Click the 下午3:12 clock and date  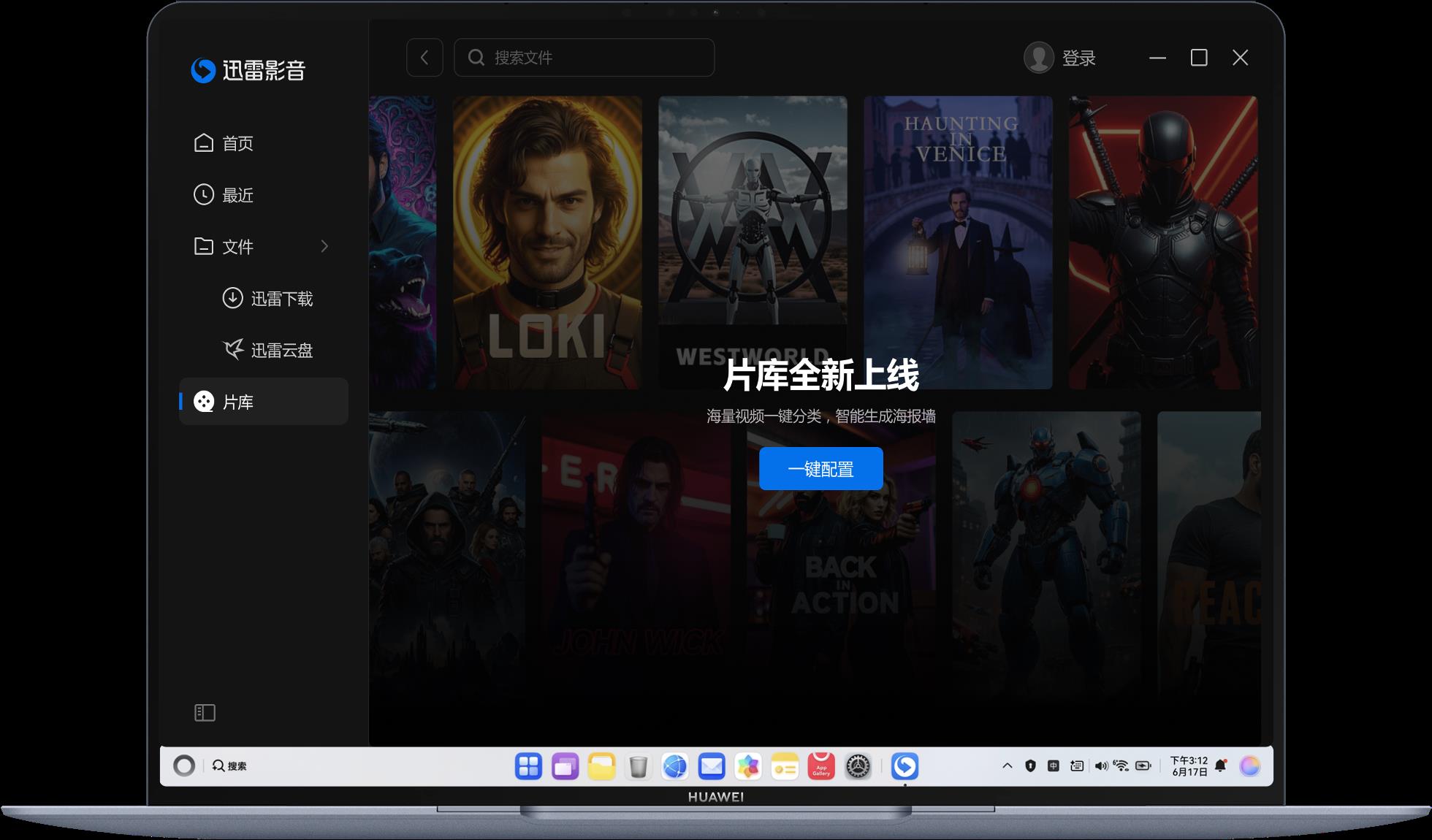(1189, 765)
